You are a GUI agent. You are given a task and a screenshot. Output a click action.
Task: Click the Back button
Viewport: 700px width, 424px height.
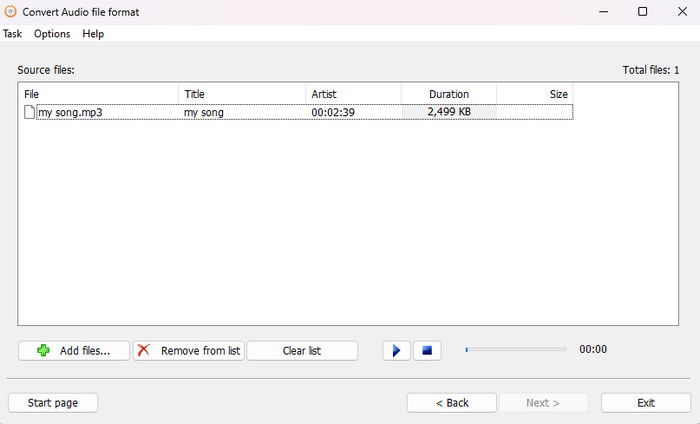click(x=452, y=403)
